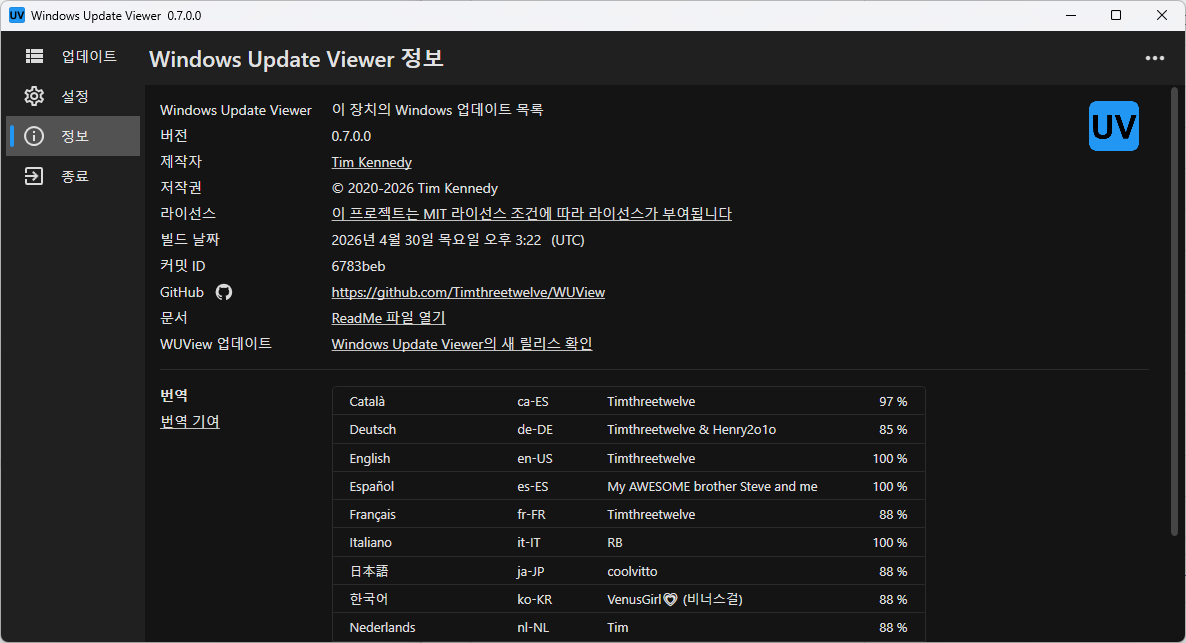
Task: Click the ca-ES locale code
Action: [x=533, y=402]
